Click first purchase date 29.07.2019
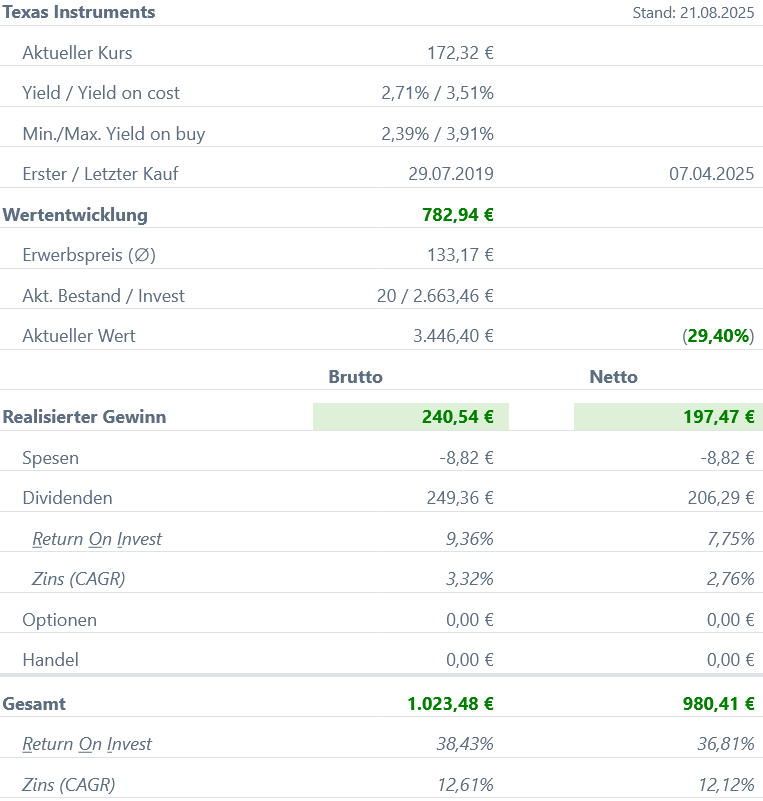The height and width of the screenshot is (801, 763). 450,174
